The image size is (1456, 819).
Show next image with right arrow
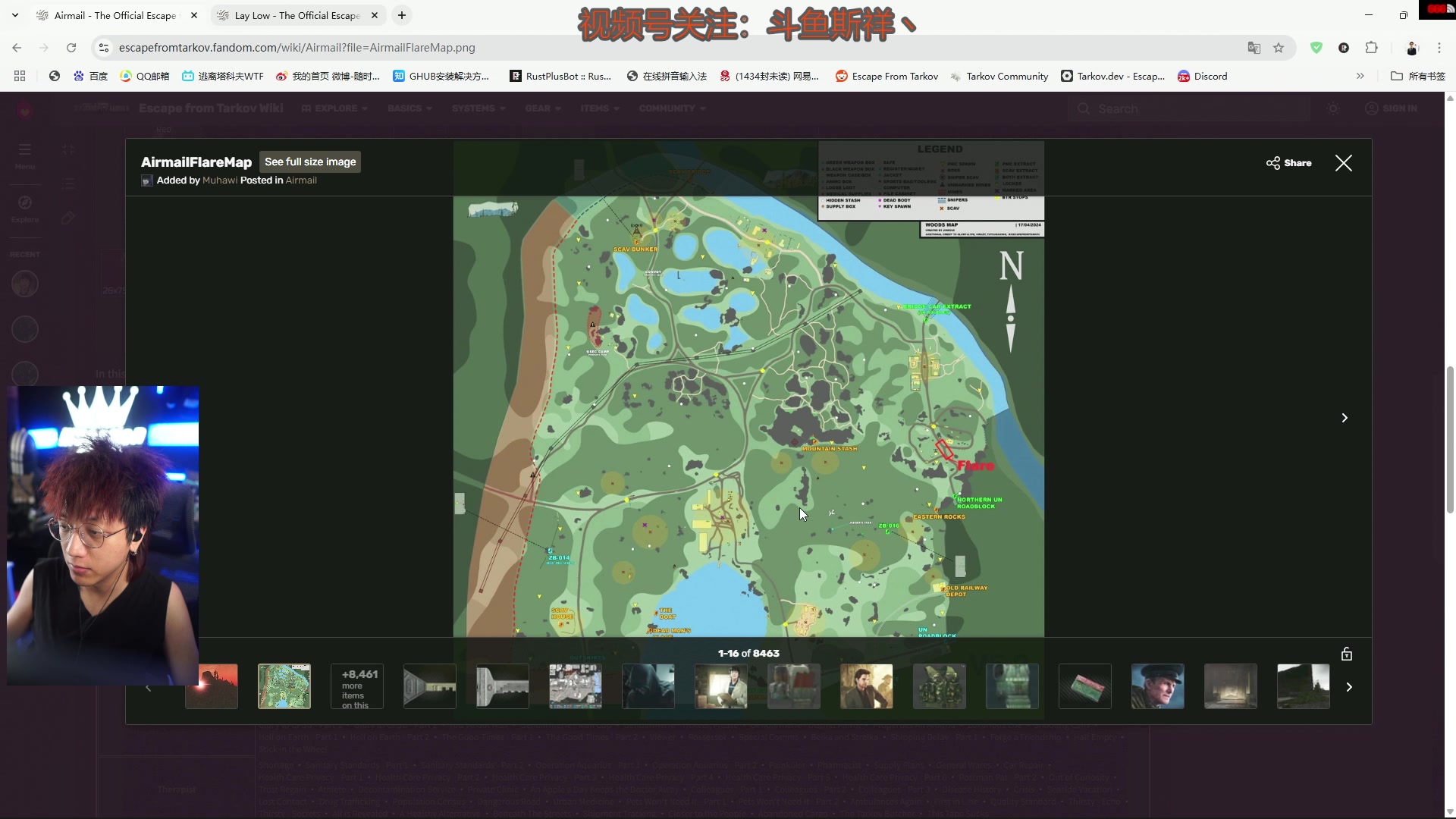coord(1345,418)
